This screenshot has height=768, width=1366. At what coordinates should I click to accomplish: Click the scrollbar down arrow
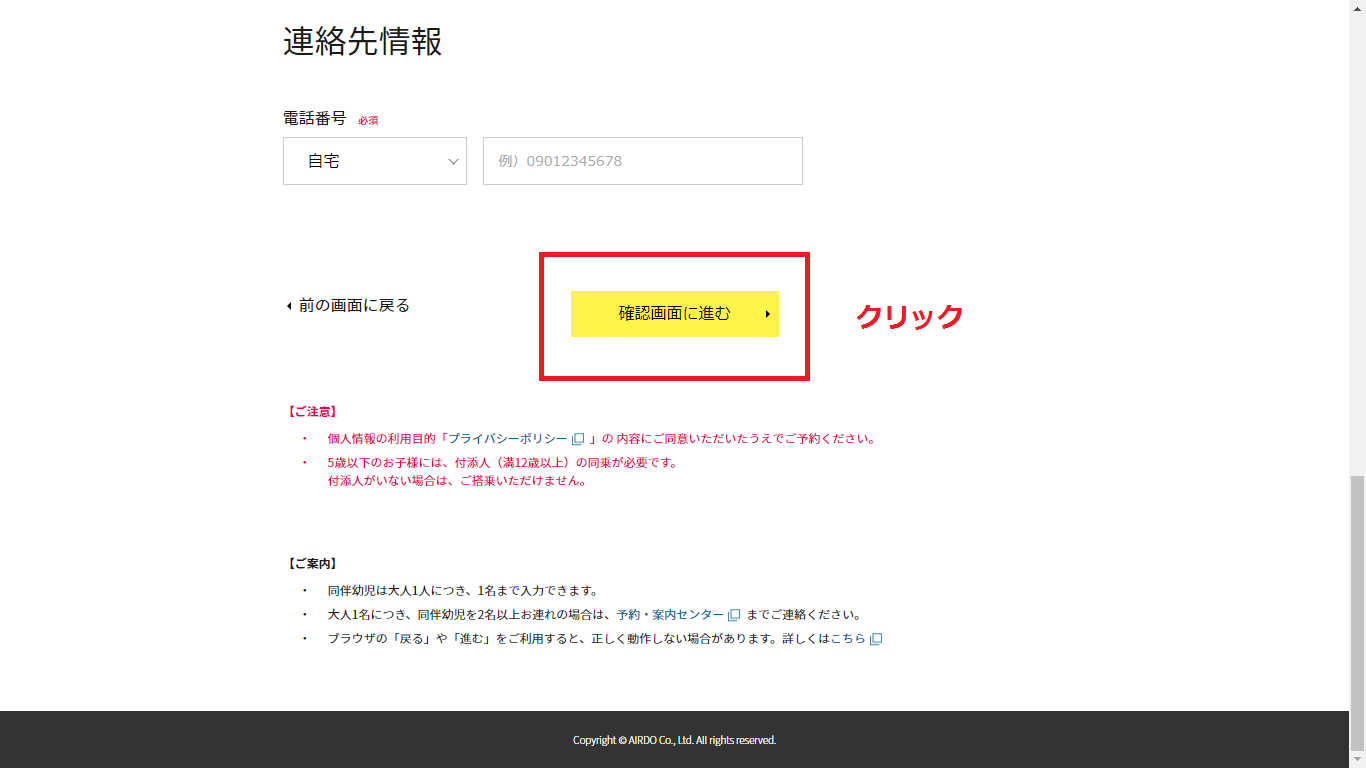click(x=1357, y=760)
